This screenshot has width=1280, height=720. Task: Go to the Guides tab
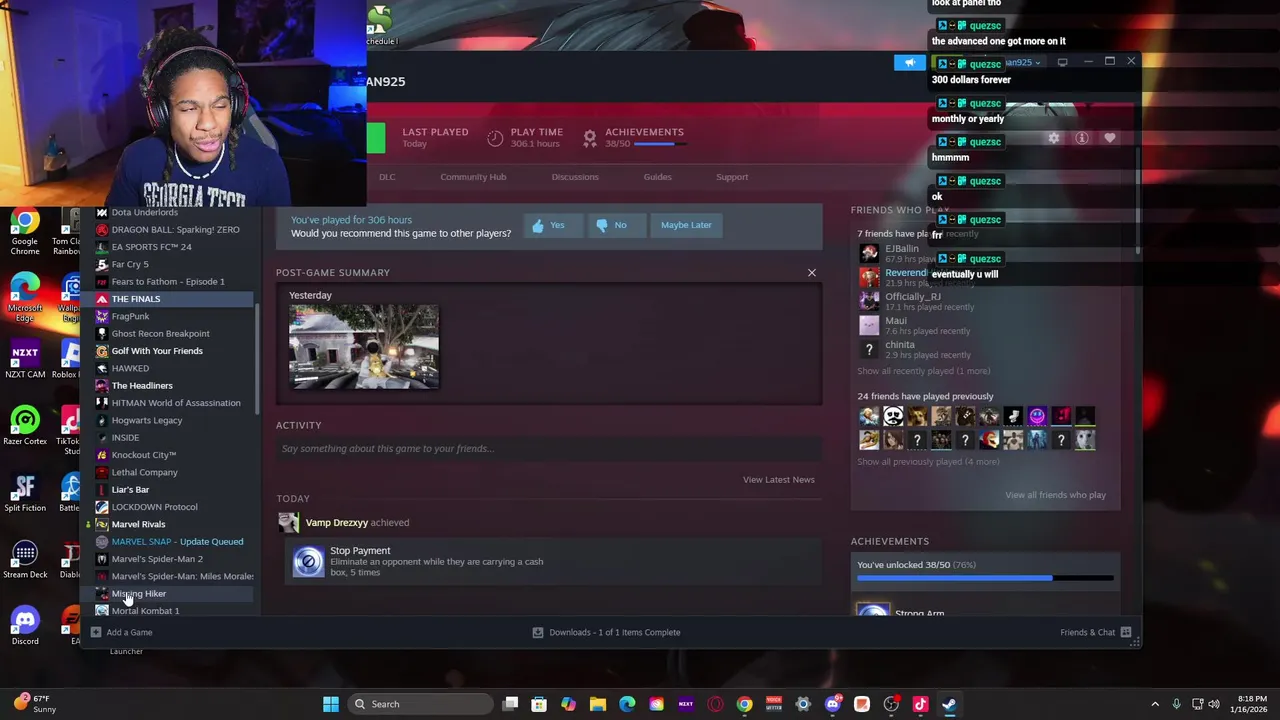pyautogui.click(x=657, y=177)
